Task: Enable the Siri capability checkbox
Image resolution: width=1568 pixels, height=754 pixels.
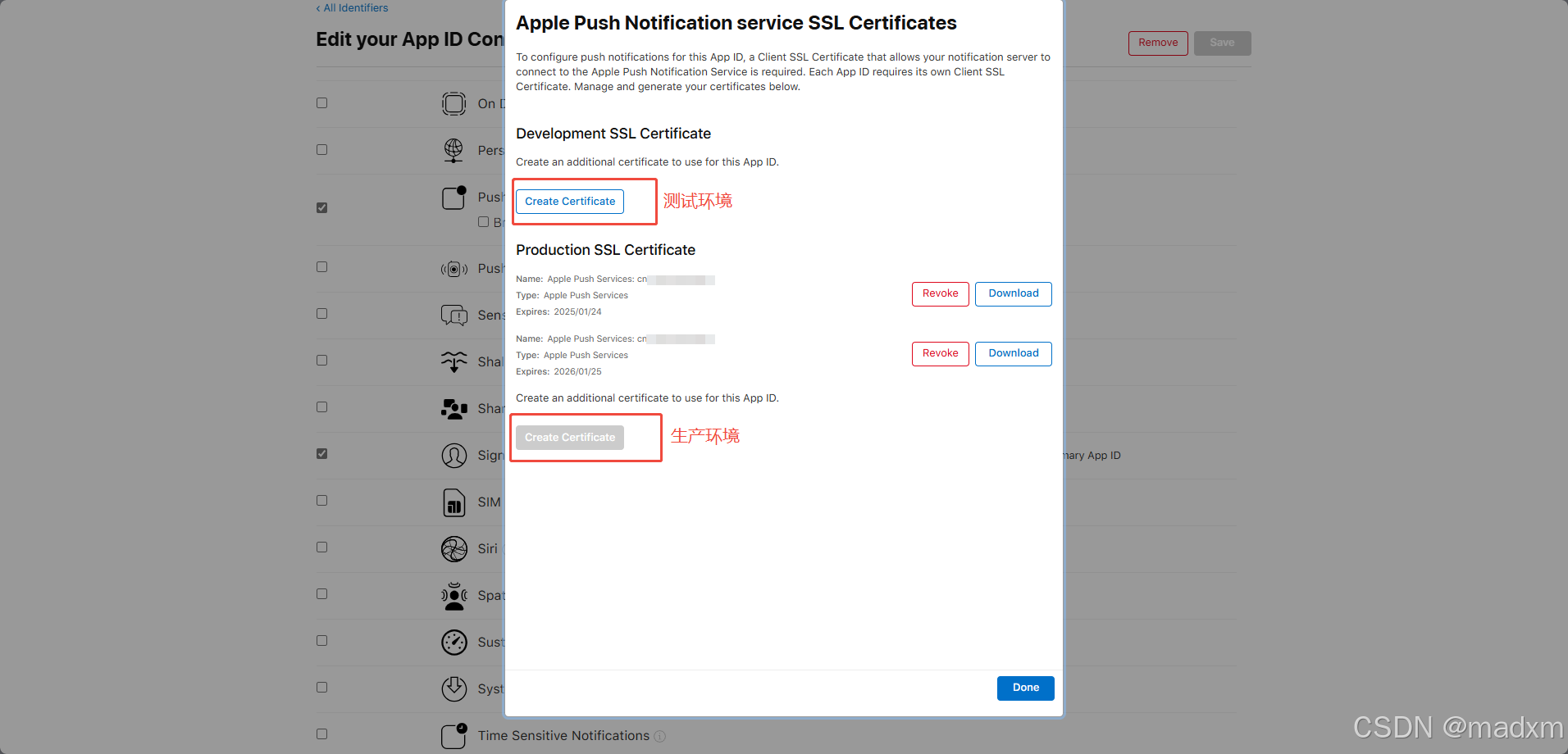Action: click(x=321, y=547)
